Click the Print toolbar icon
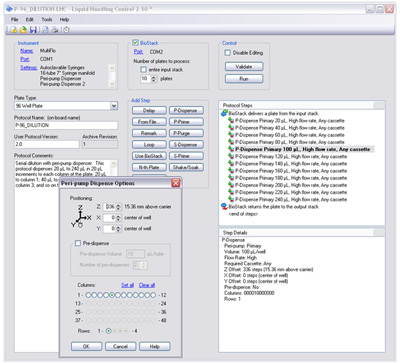The image size is (400, 363). pos(55,30)
